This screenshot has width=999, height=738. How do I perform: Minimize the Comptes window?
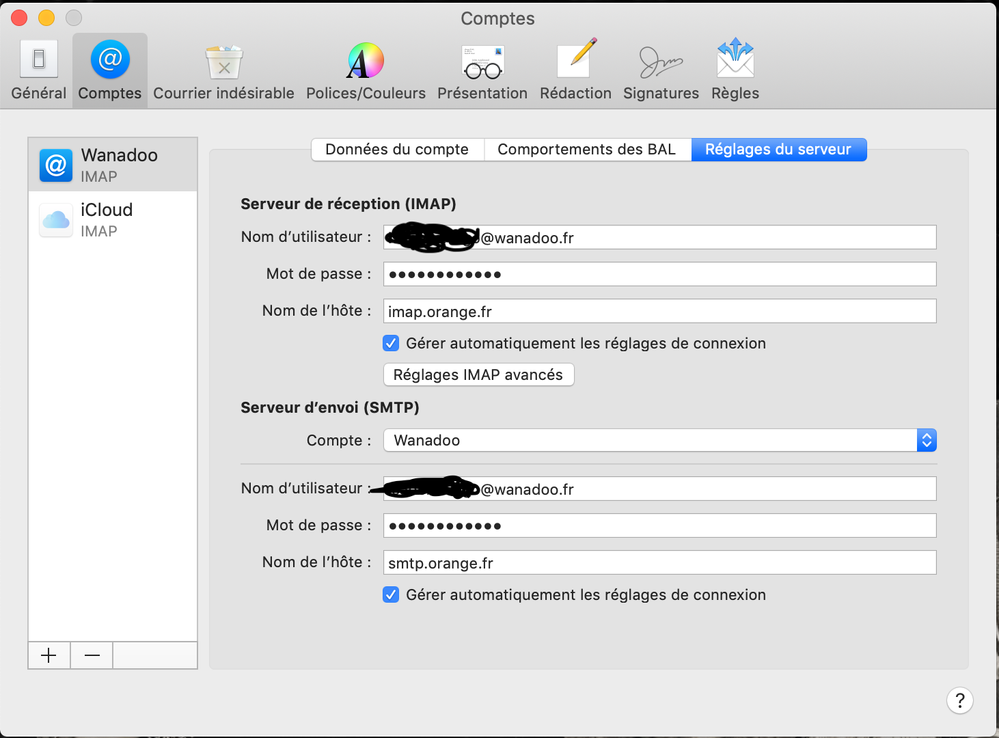47,18
